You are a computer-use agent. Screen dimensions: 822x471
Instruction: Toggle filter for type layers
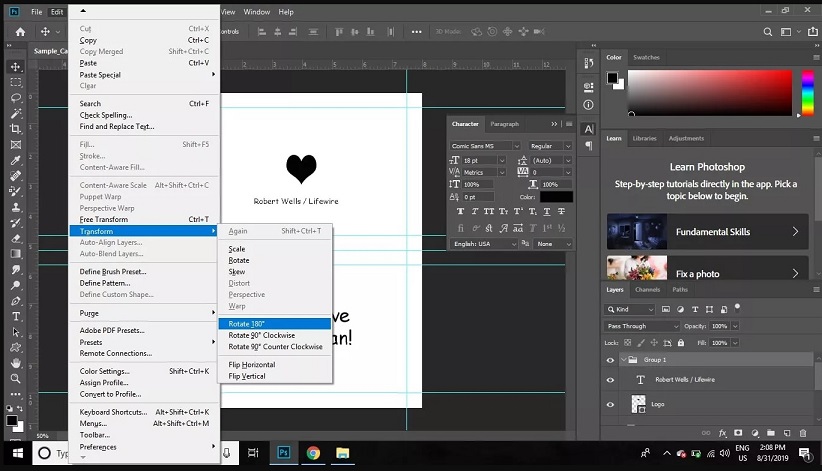coord(695,309)
